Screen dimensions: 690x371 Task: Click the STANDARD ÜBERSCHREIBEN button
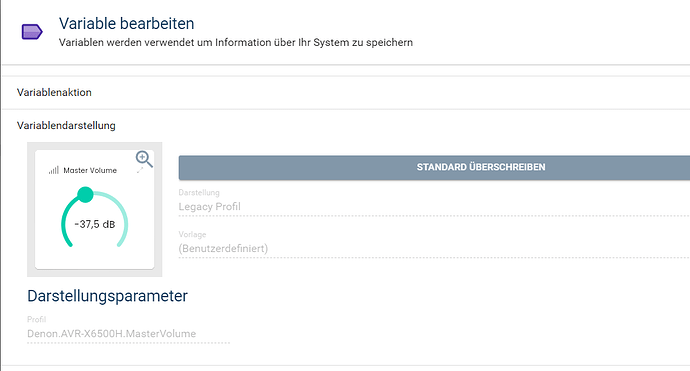(434, 167)
